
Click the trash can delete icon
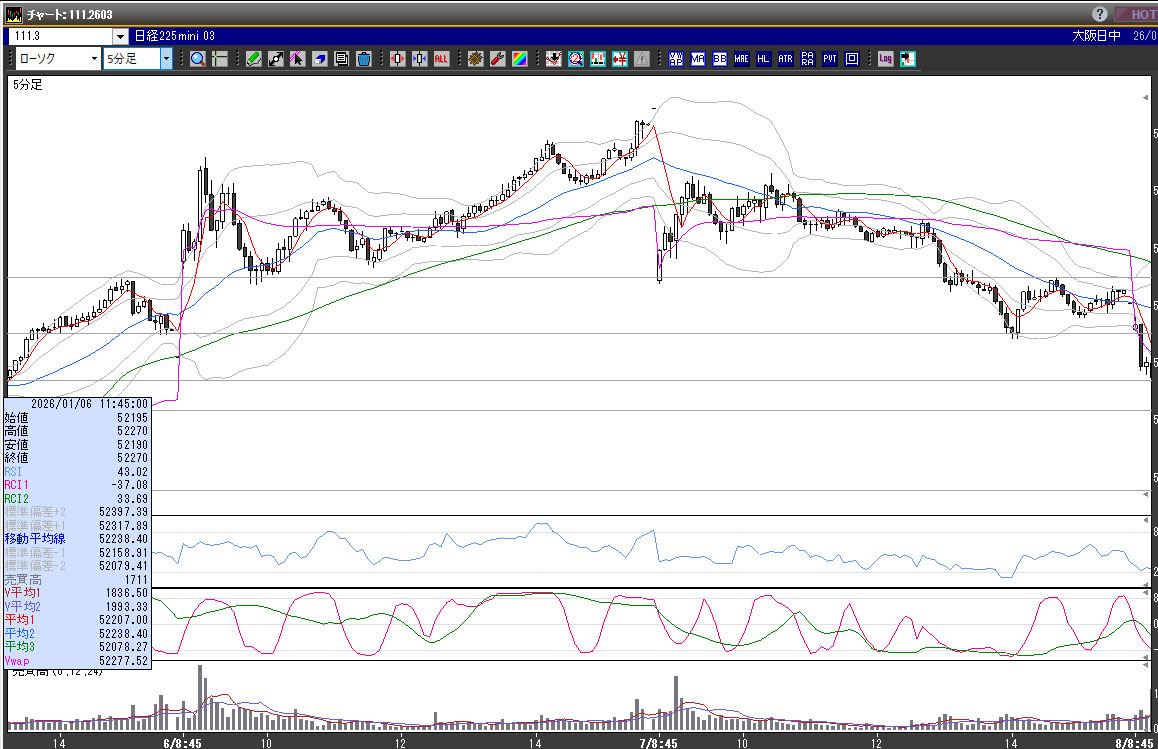[364, 59]
